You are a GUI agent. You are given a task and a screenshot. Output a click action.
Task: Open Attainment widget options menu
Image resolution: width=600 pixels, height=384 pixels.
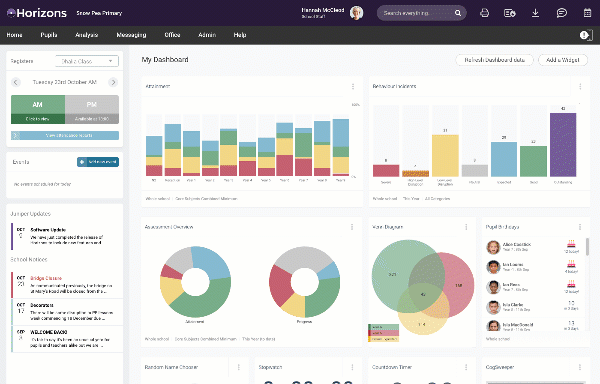(353, 87)
